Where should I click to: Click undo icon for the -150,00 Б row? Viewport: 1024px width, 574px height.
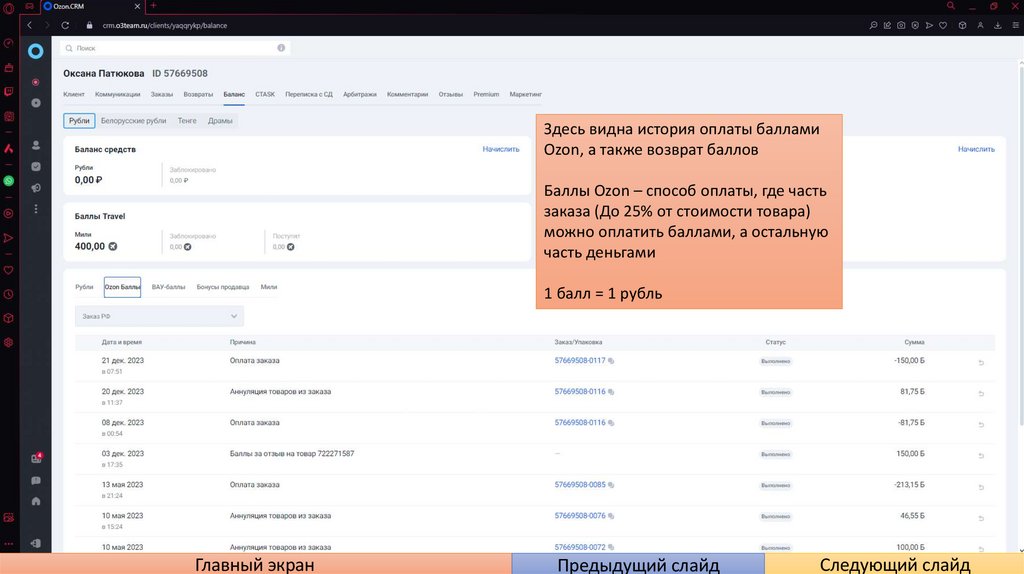tap(981, 362)
